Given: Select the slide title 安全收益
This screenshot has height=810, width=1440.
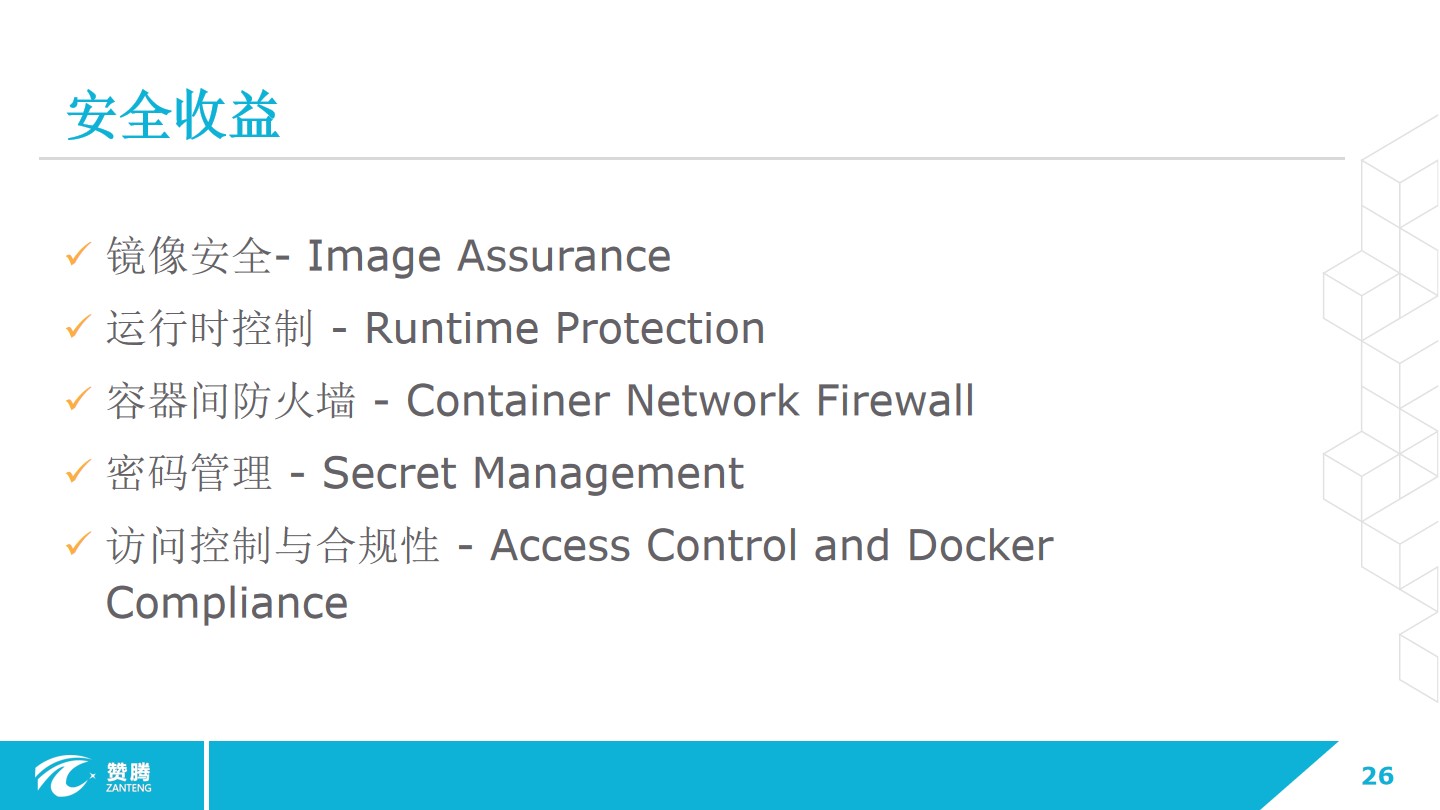Looking at the screenshot, I should pos(173,116).
